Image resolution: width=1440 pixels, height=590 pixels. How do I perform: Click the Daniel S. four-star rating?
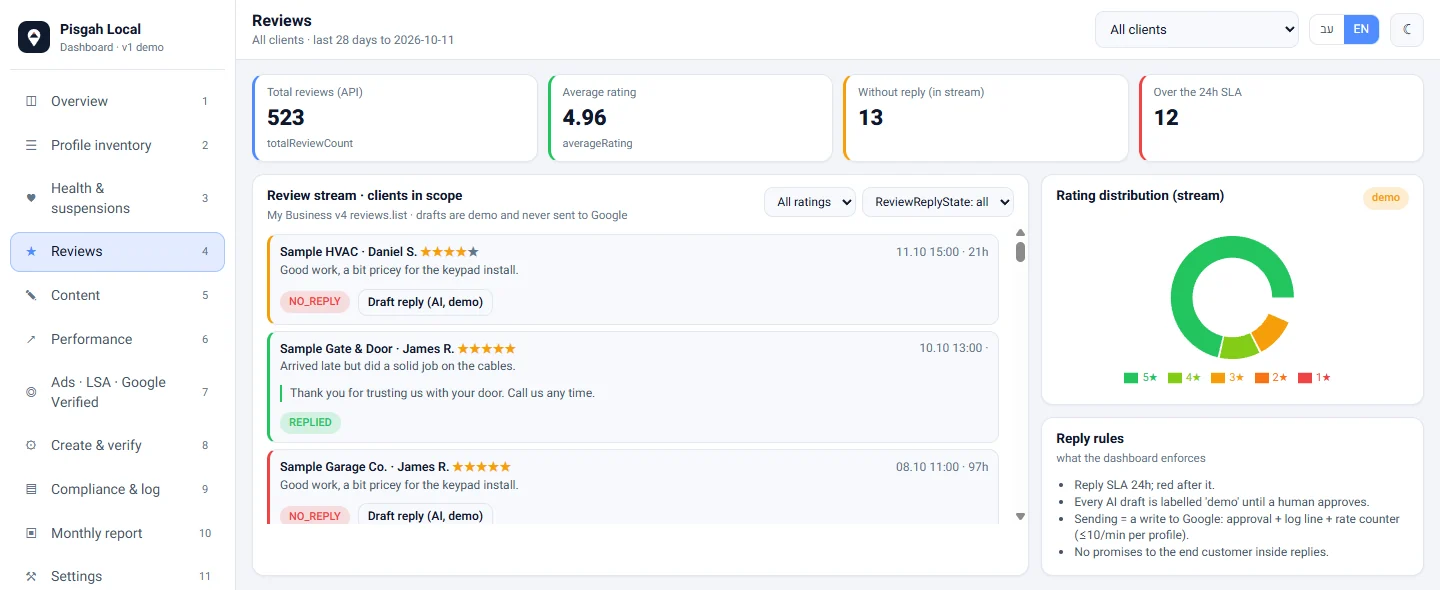pos(450,252)
